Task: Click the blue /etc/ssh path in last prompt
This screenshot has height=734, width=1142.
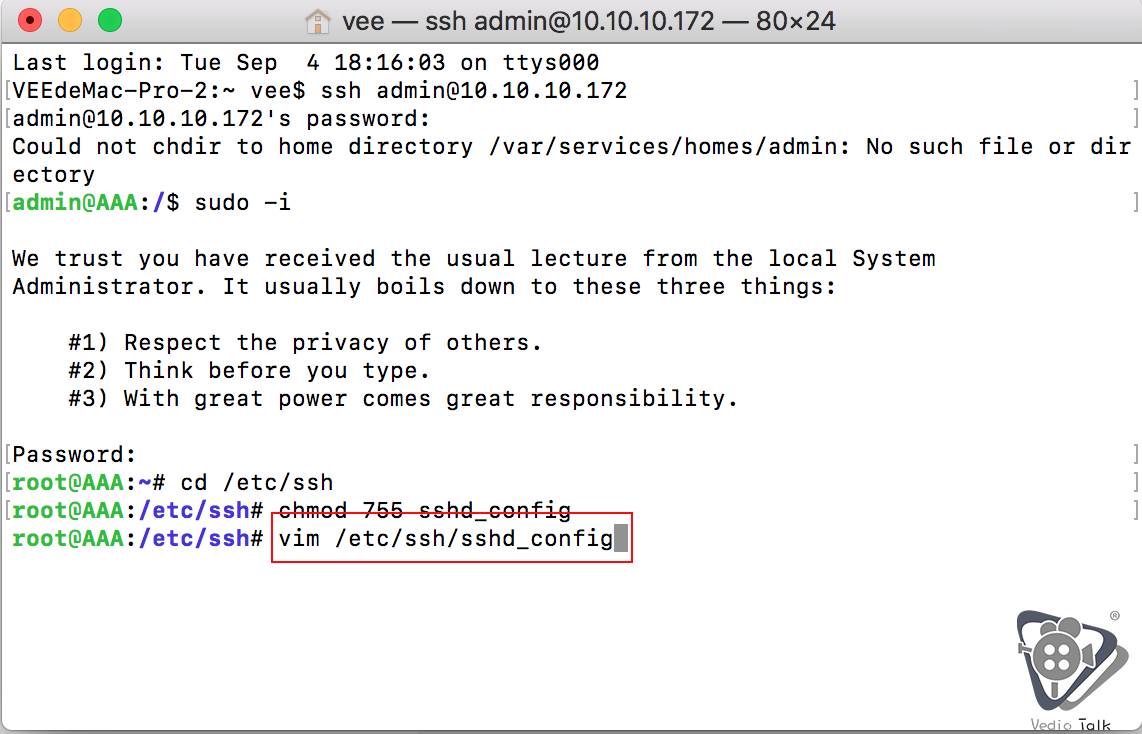Action: [x=194, y=539]
